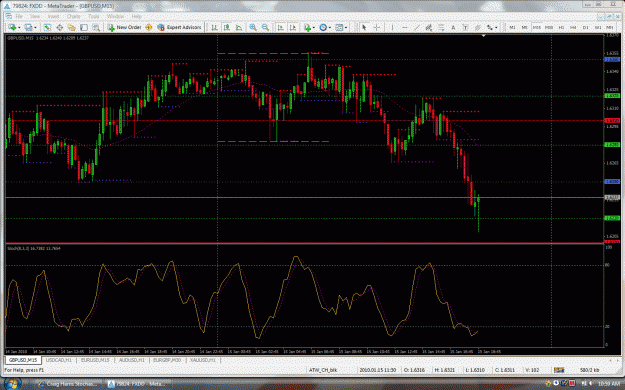Image resolution: width=625 pixels, height=390 pixels.
Task: Switch timeframe to H1
Action: pyautogui.click(x=561, y=28)
